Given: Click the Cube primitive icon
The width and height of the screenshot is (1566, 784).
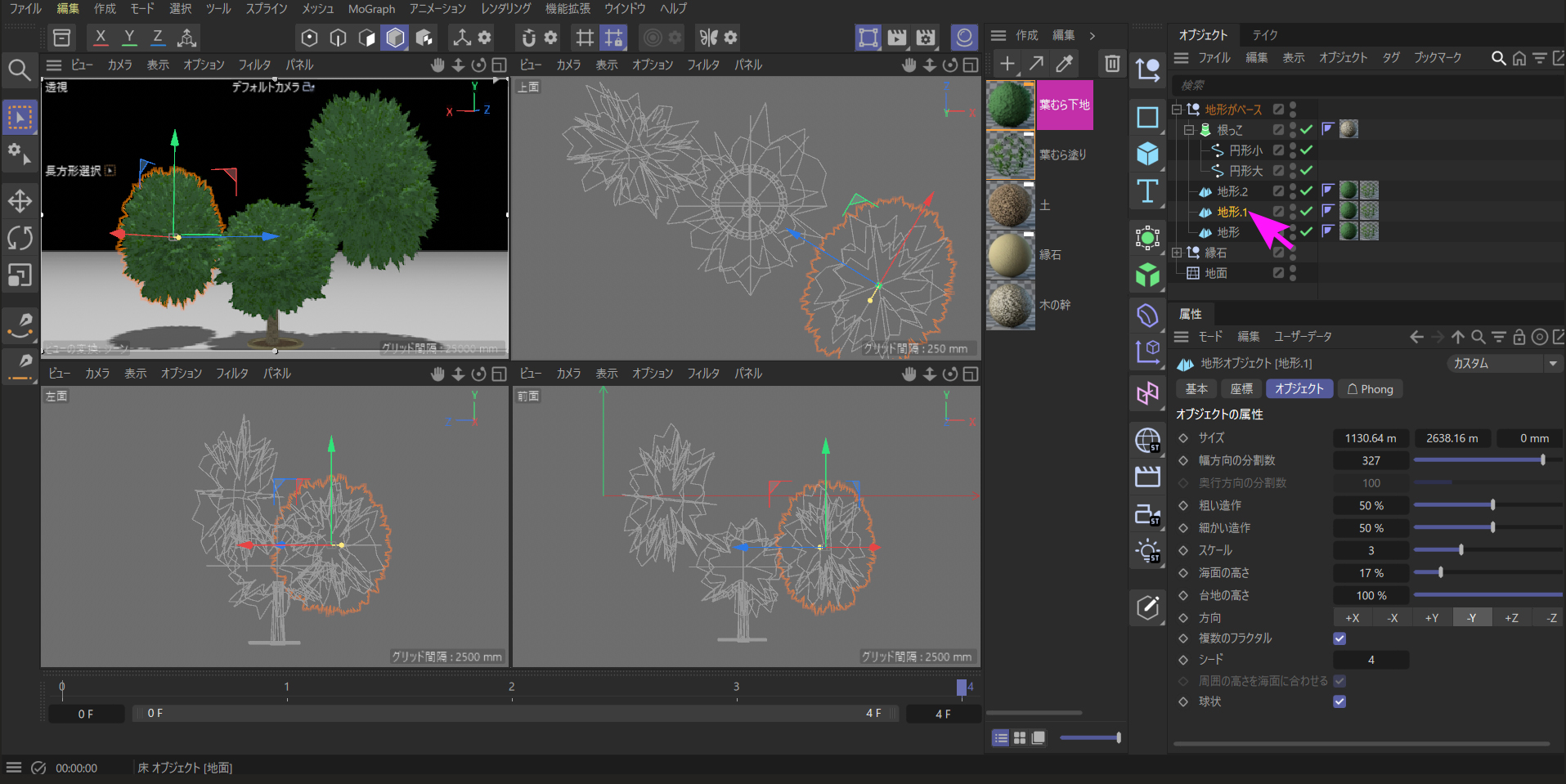Looking at the screenshot, I should [x=1147, y=154].
